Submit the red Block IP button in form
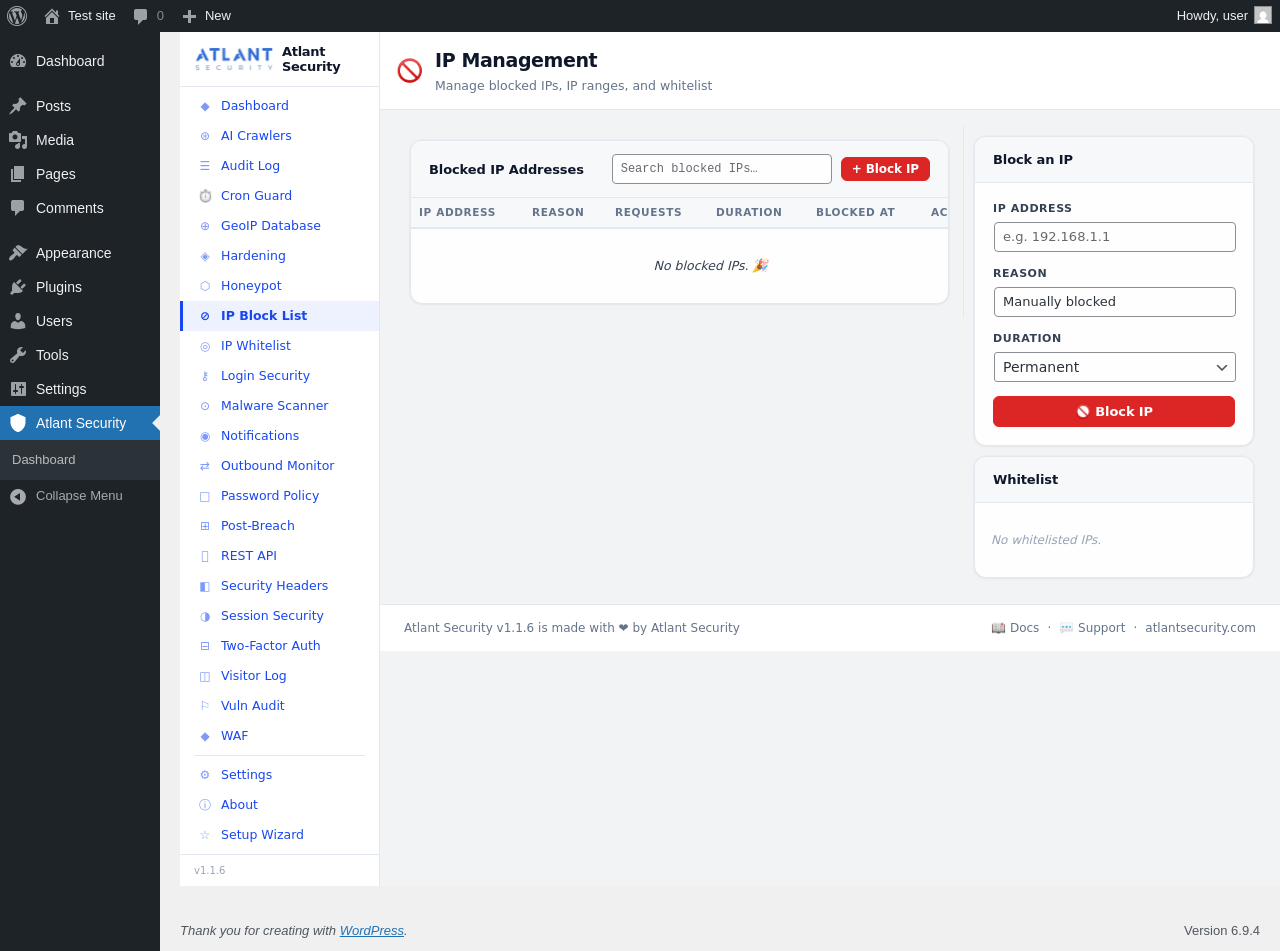The image size is (1280, 951). pyautogui.click(x=1114, y=412)
